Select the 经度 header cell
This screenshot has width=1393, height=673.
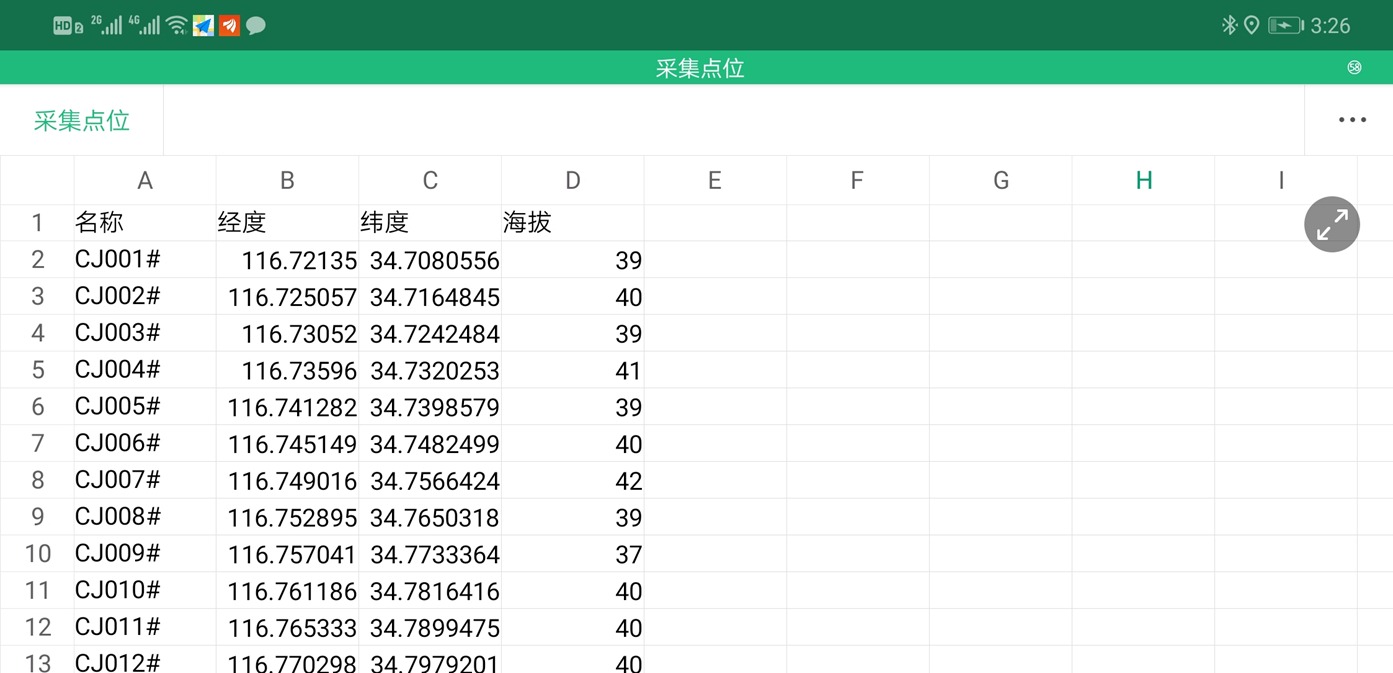click(287, 223)
